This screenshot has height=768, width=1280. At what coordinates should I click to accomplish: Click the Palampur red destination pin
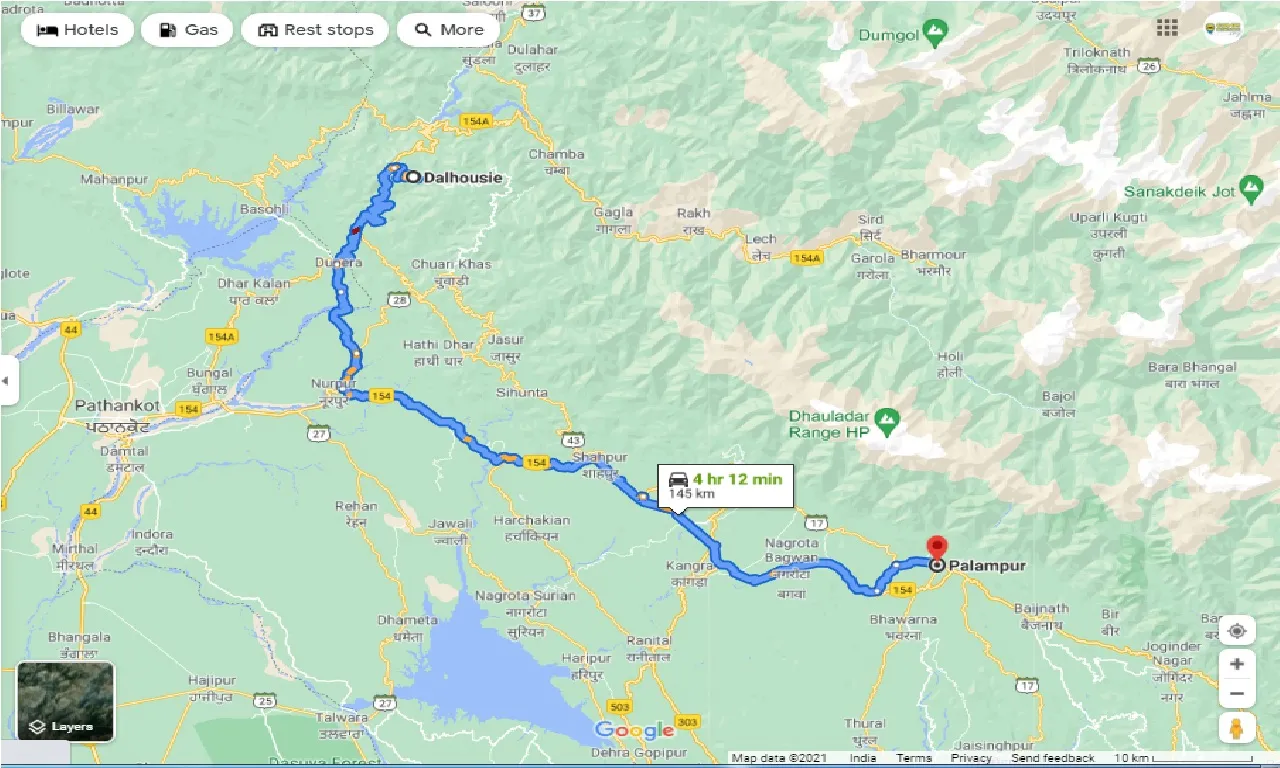[937, 549]
